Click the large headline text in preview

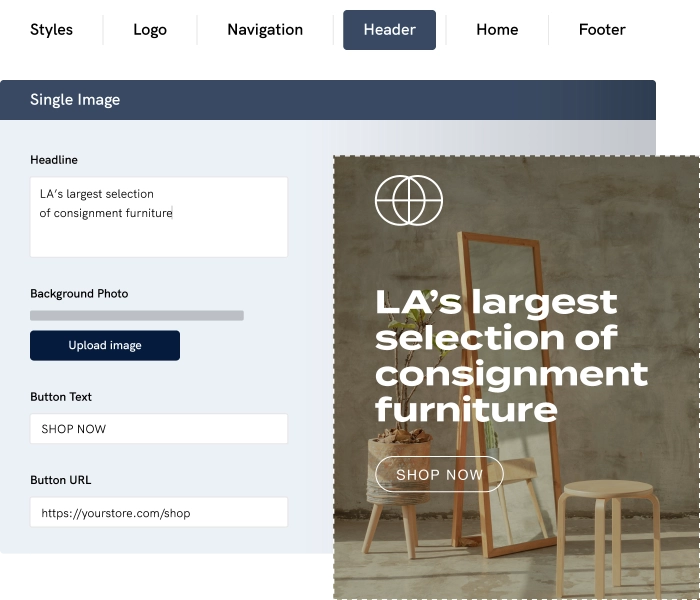coord(510,354)
